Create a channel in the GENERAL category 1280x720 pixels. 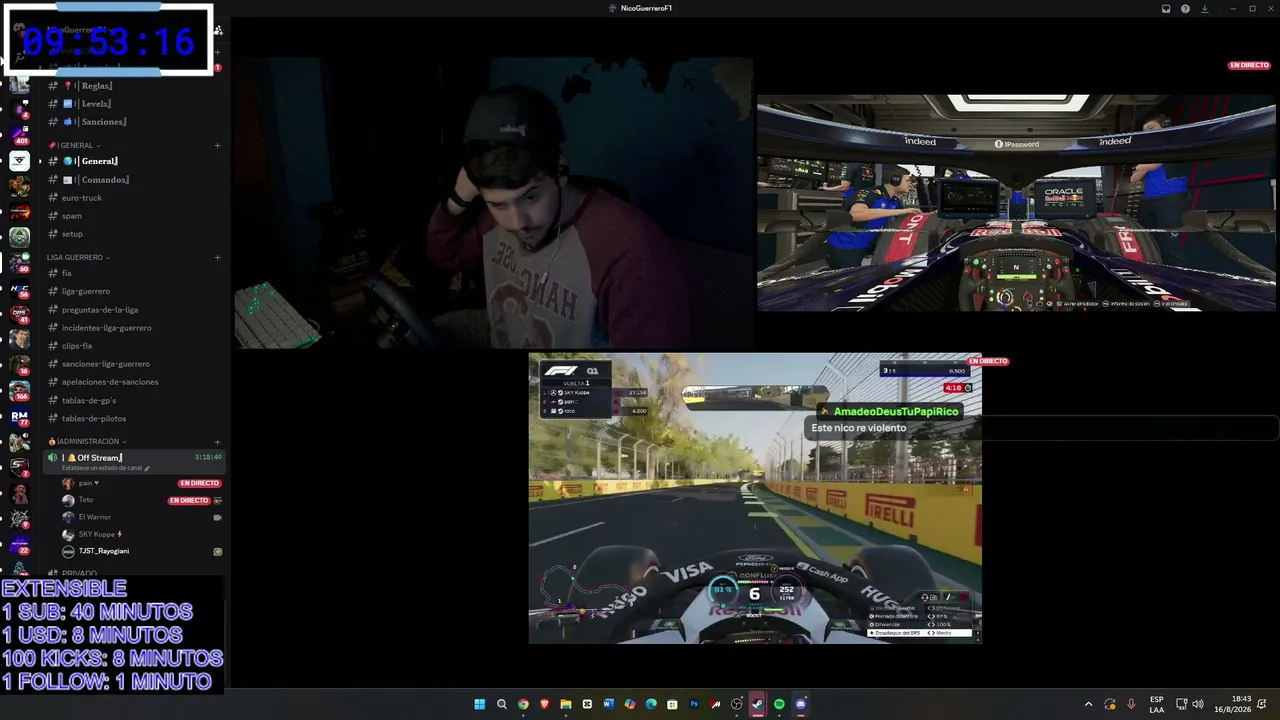click(217, 145)
